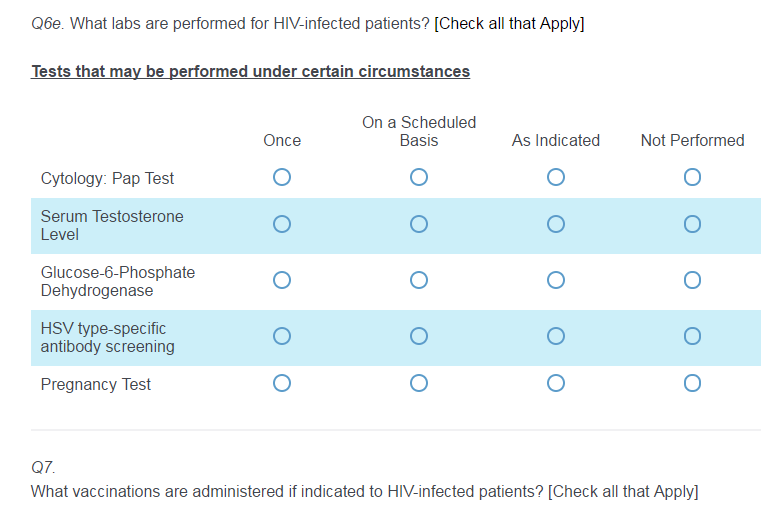776x518 pixels.
Task: Select Once for Pregnancy Test
Action: pyautogui.click(x=282, y=383)
